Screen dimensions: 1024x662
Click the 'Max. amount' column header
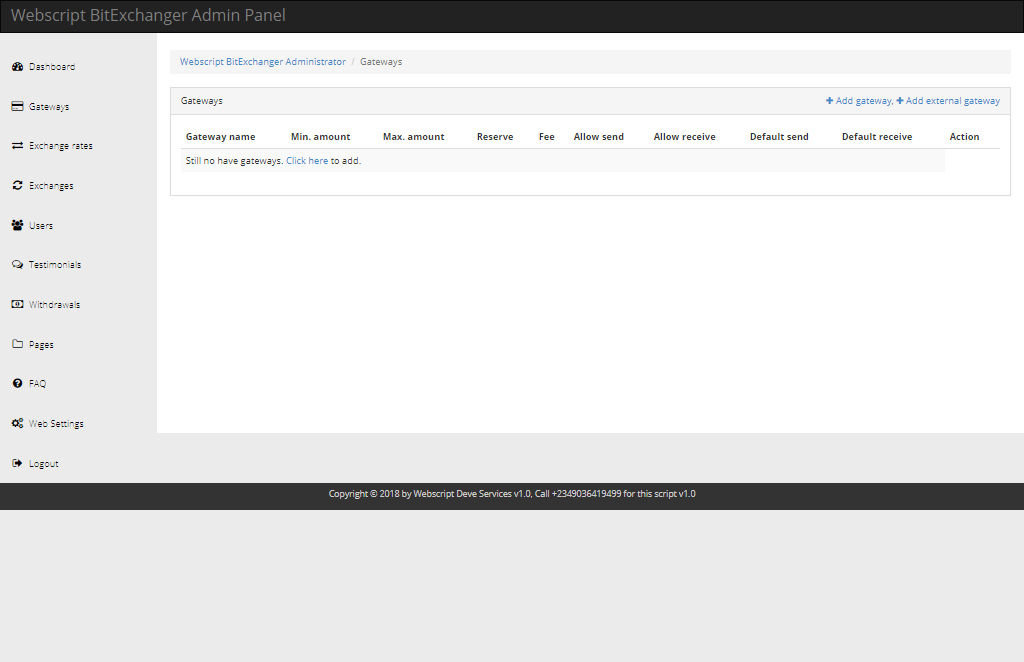[x=413, y=136]
